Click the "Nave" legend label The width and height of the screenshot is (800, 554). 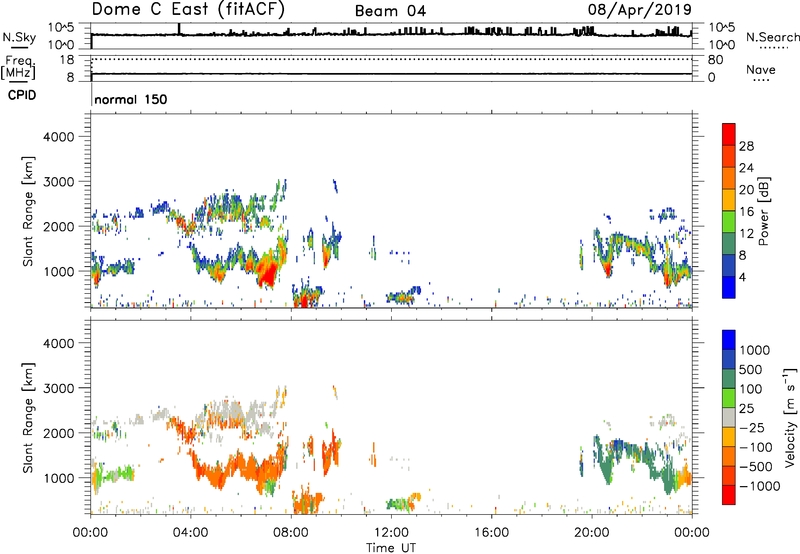[761, 69]
